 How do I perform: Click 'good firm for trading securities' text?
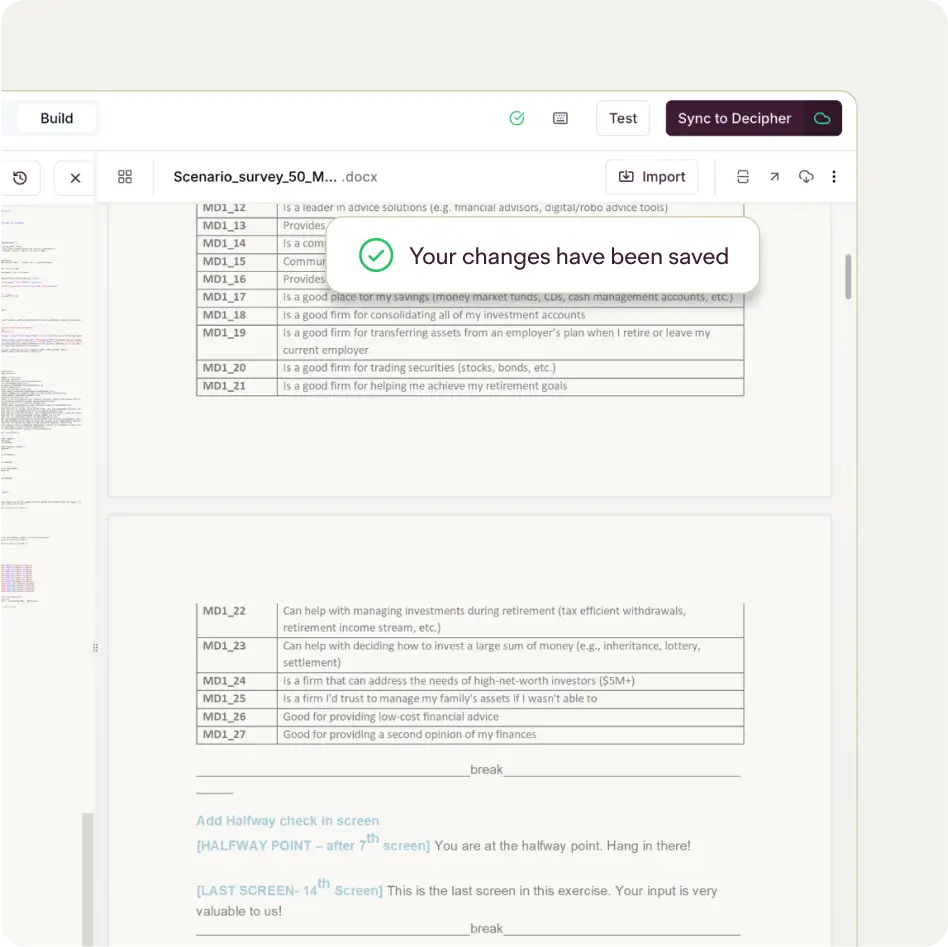(x=380, y=368)
